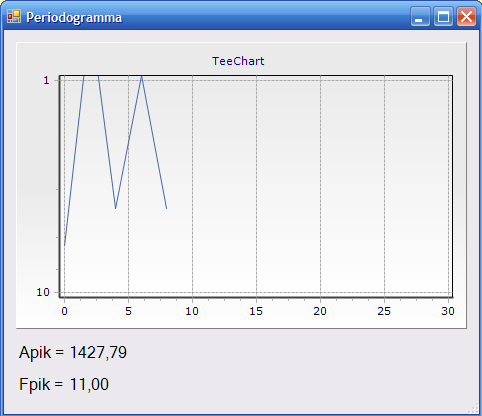
Task: Click the application icon in title bar
Action: pos(14,17)
